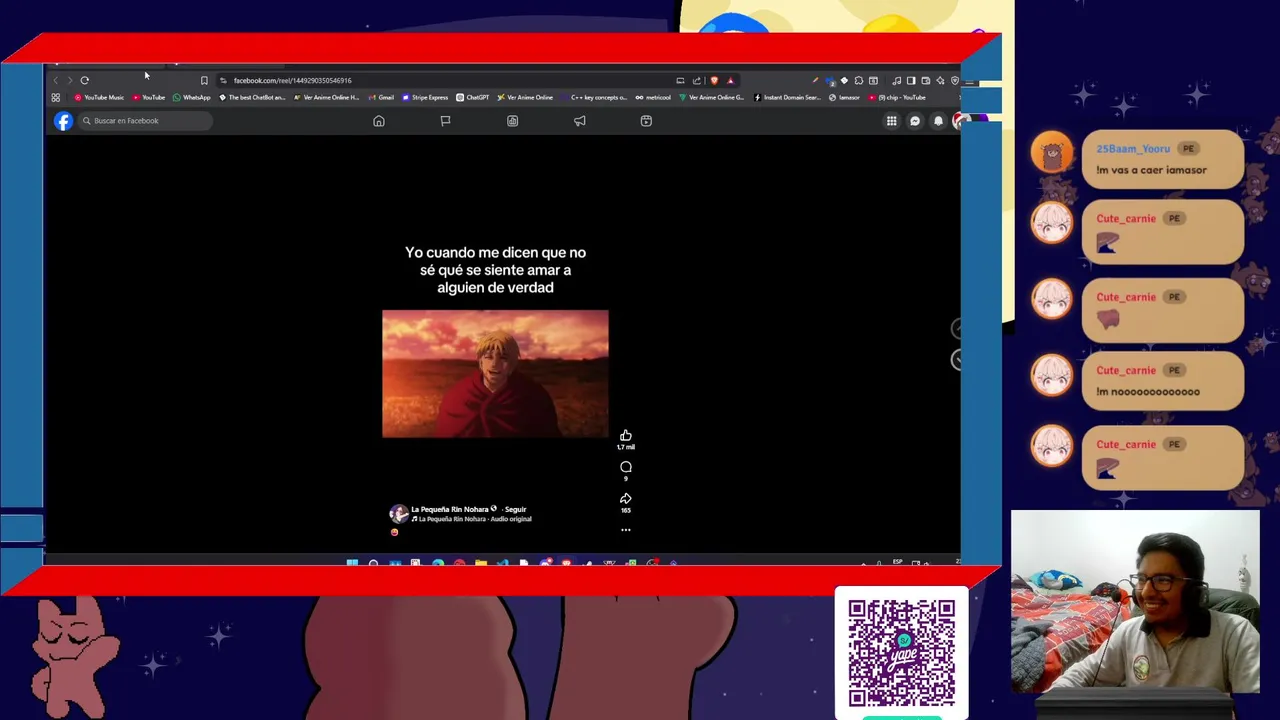Click Seguir to follow La Pequeña Rin Nohara
This screenshot has height=720, width=1280.
pos(515,509)
